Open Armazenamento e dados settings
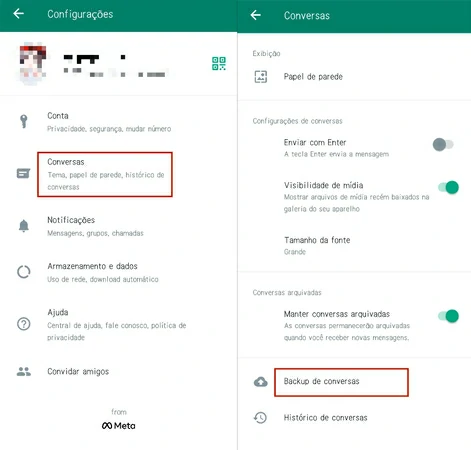The width and height of the screenshot is (471, 450). (x=118, y=272)
